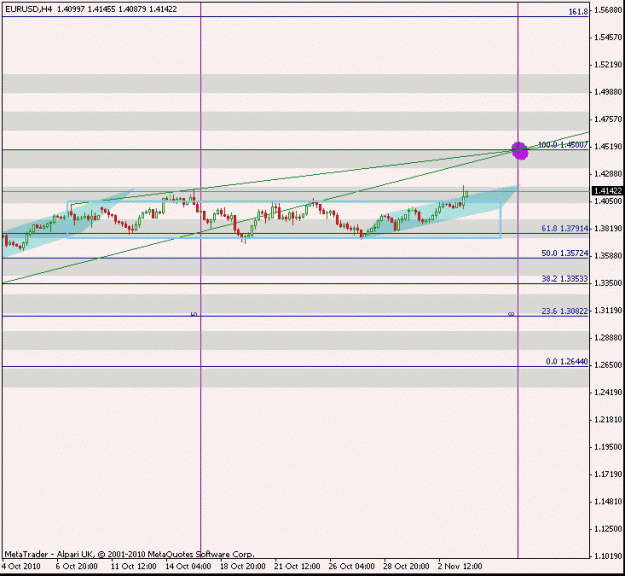Click the 1.14810 price axis label
625x576 pixels.
click(608, 501)
